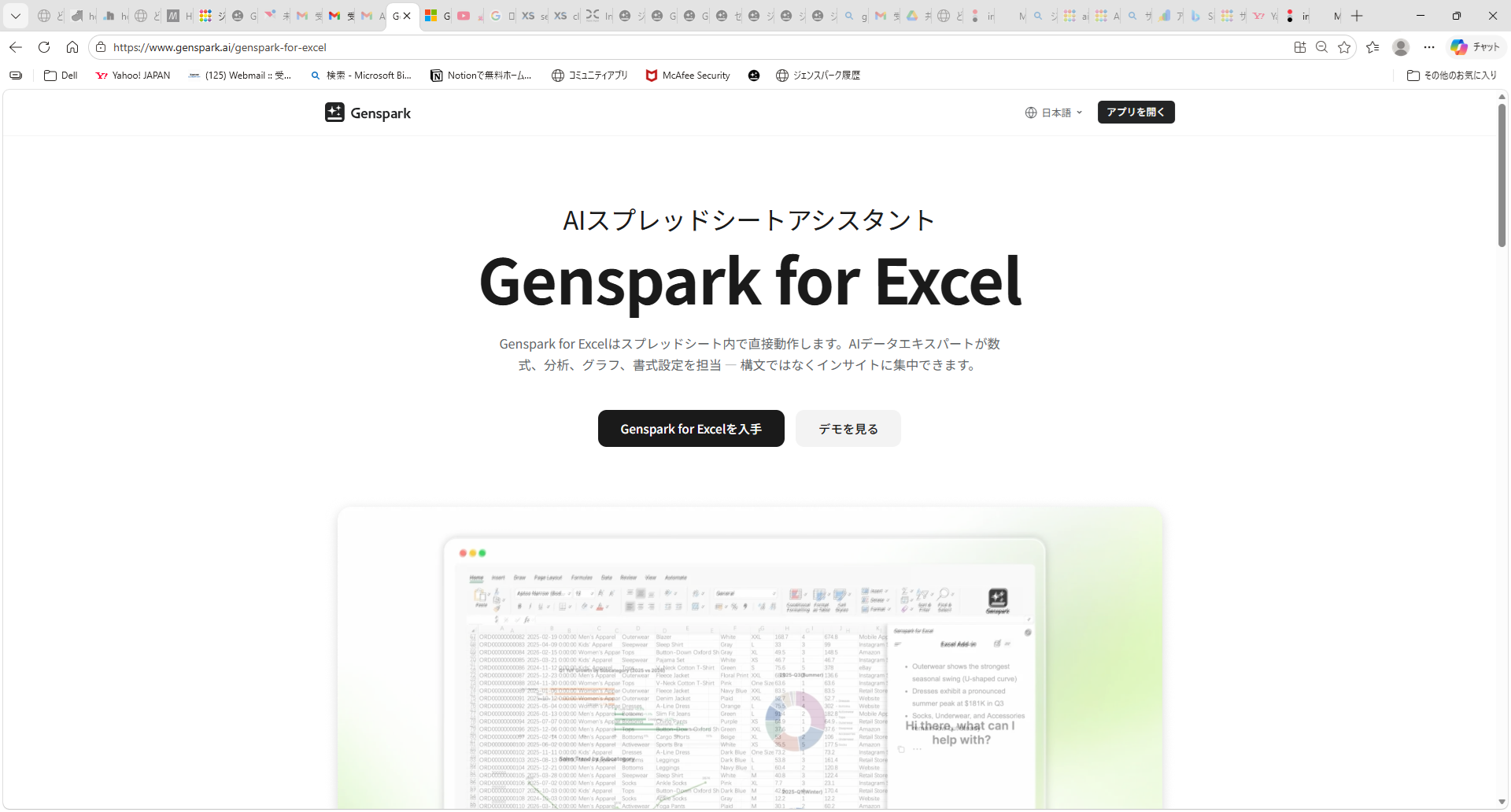Open the browser settings menu
Screen dimensions: 1511x812
coord(1430,47)
